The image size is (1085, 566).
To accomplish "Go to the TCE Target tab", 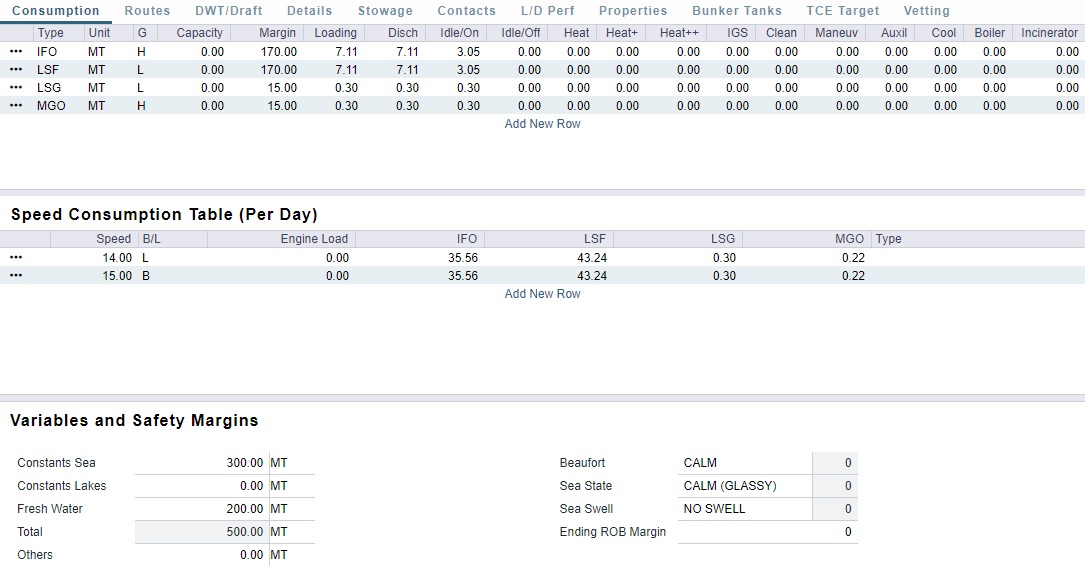I will click(842, 11).
